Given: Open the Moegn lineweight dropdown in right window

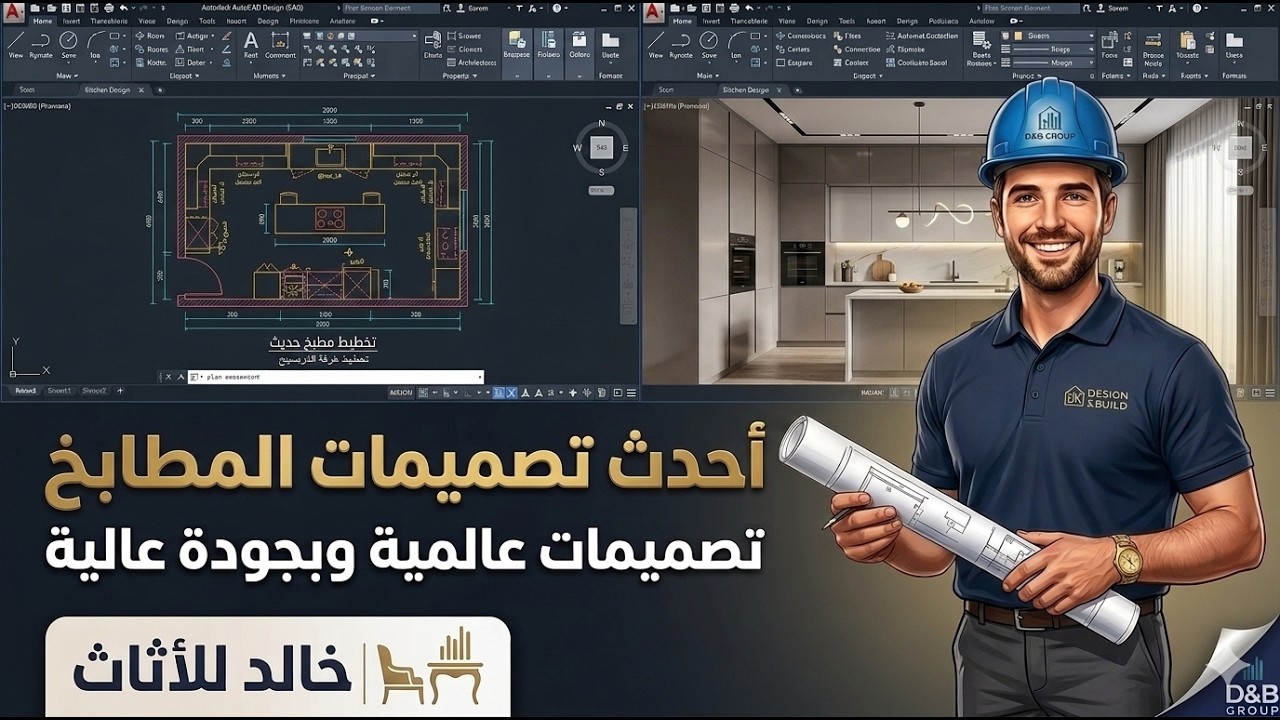Looking at the screenshot, I should pyautogui.click(x=1054, y=63).
